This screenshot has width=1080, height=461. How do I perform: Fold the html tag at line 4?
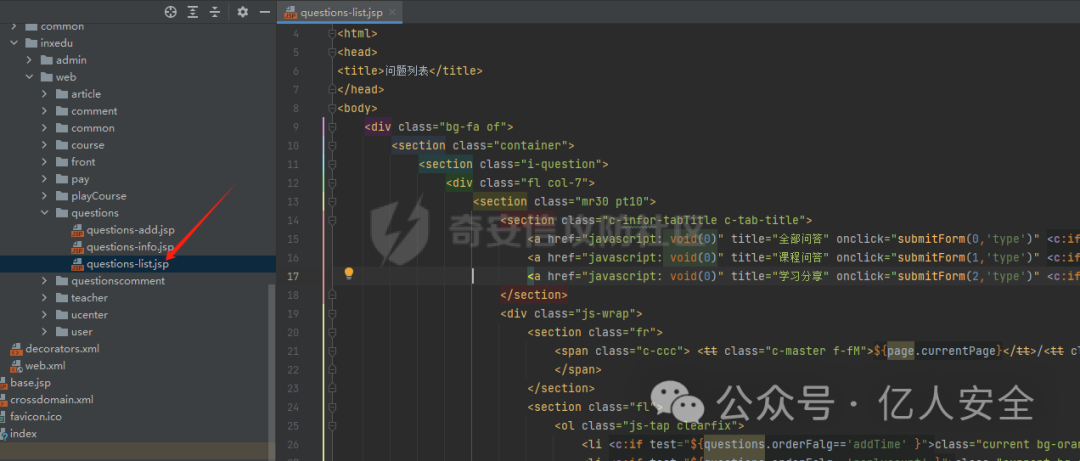click(332, 33)
